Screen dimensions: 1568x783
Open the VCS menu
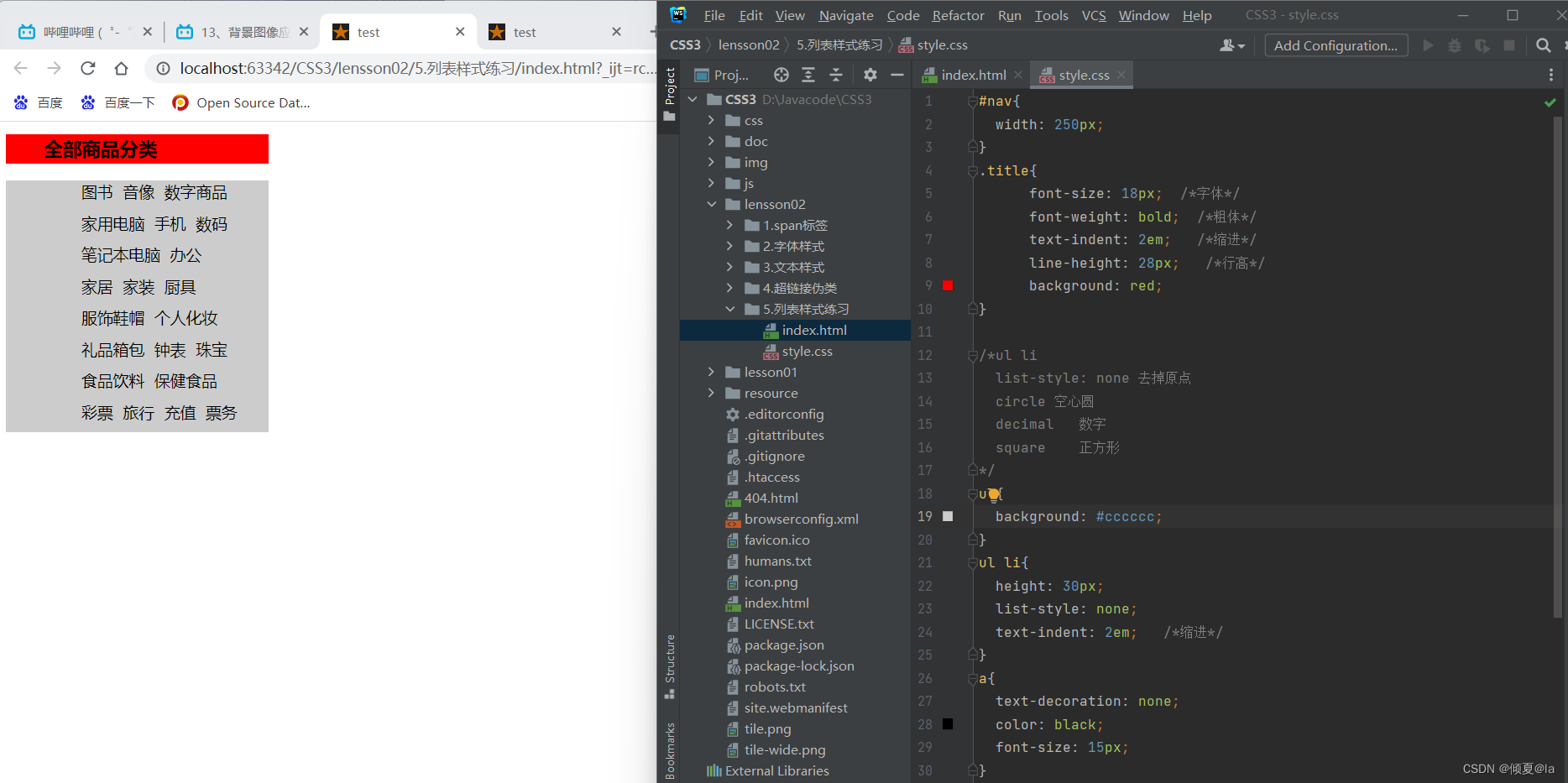1093,15
